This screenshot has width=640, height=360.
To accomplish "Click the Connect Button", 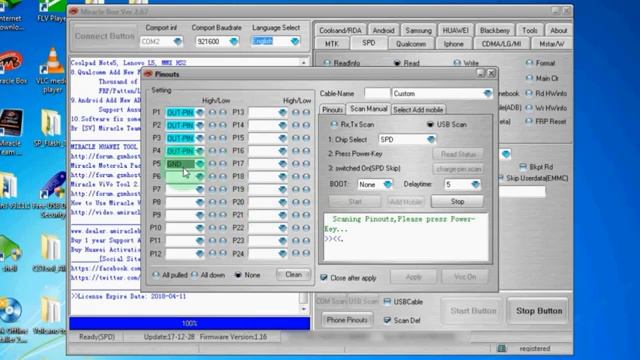I will (104, 36).
